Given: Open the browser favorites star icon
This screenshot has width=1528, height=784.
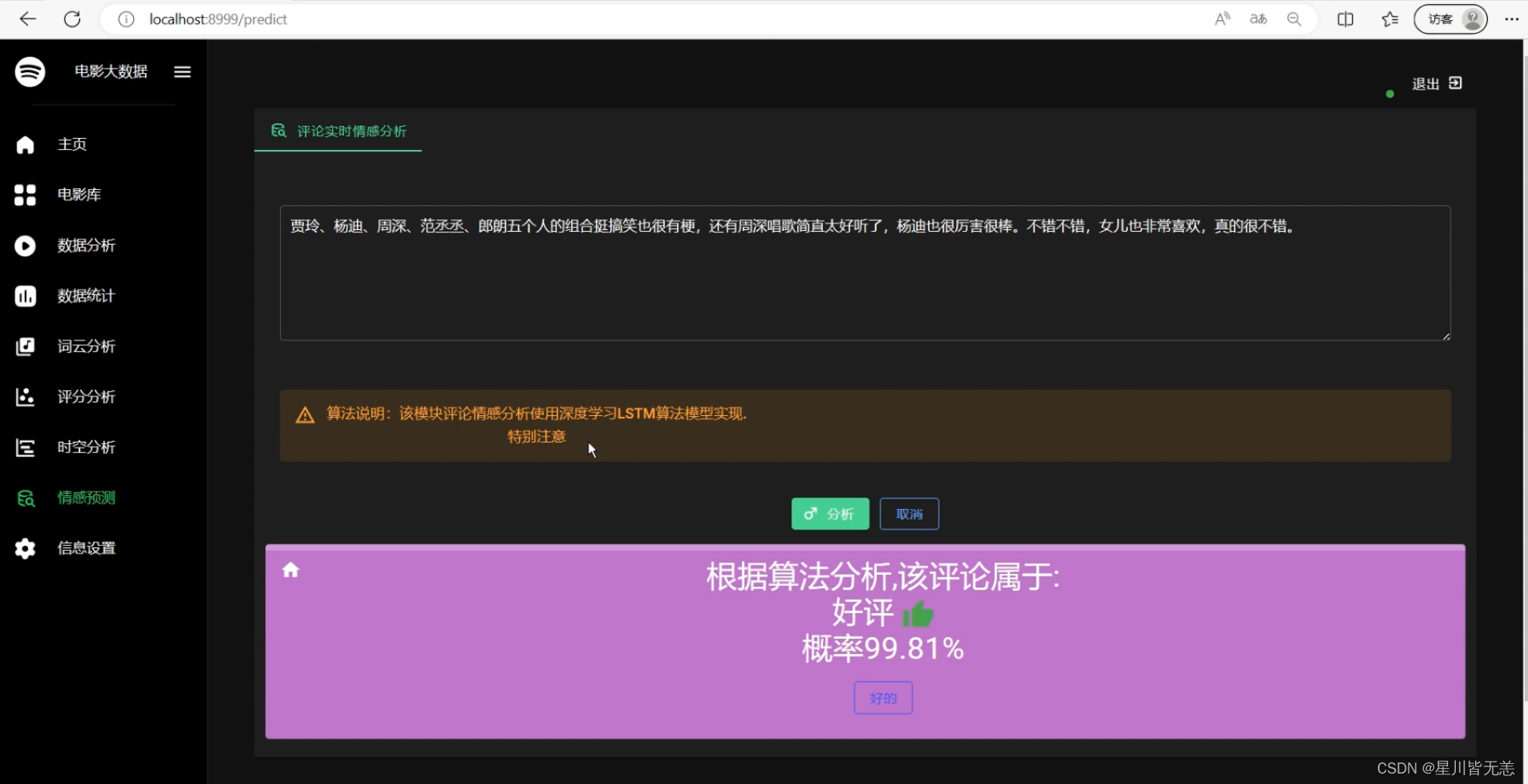Looking at the screenshot, I should [x=1390, y=19].
